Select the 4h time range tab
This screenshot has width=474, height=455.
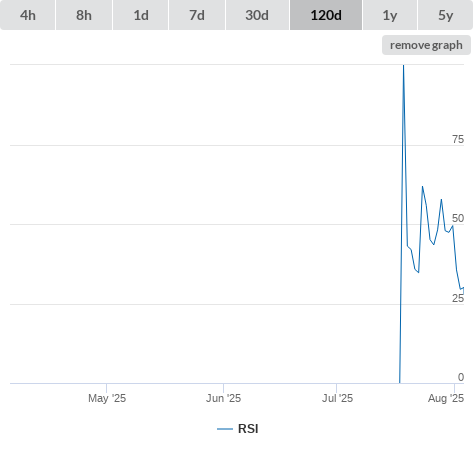(x=28, y=15)
